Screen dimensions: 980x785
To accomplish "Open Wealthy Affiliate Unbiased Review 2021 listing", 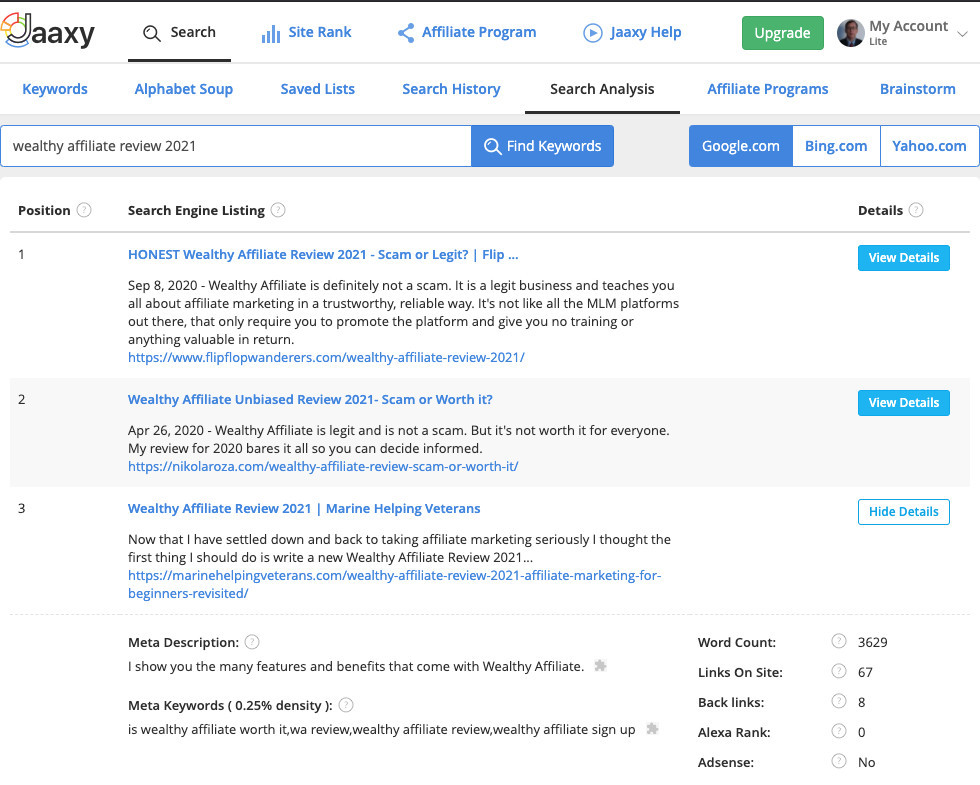I will coord(310,399).
